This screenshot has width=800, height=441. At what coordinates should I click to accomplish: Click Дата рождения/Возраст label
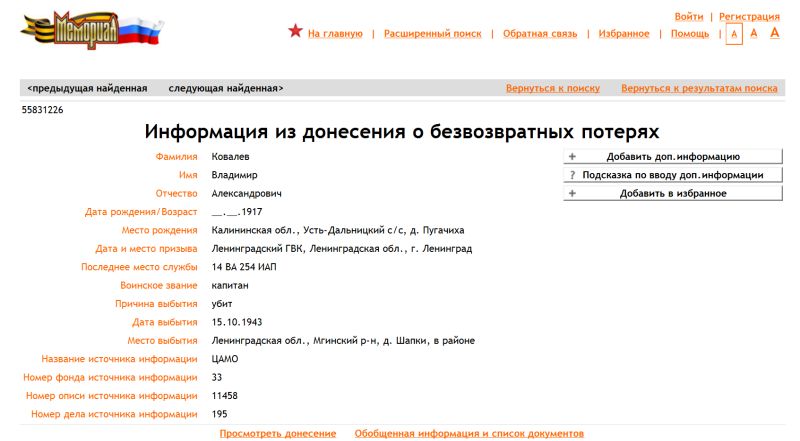[141, 212]
